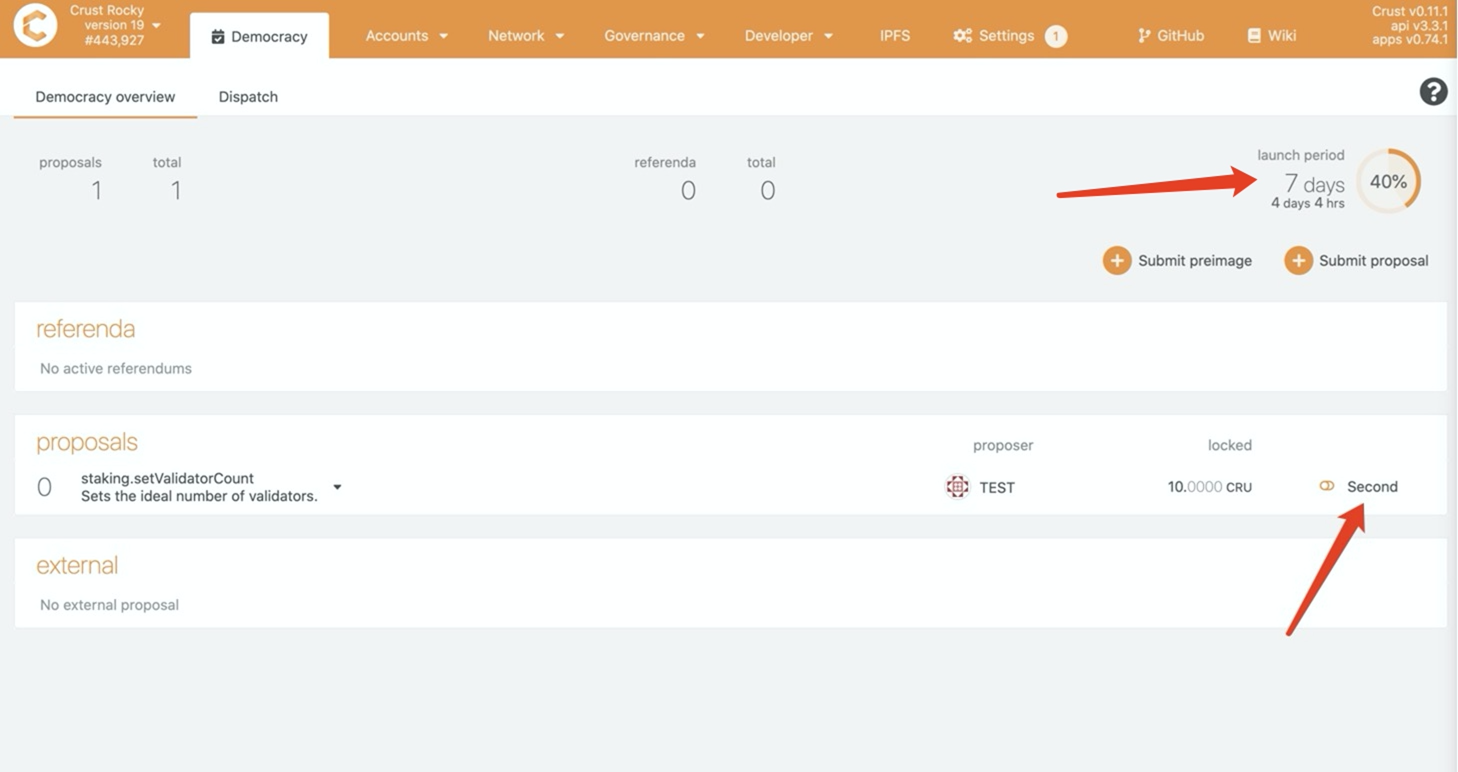Click the external section heading
The image size is (1458, 772).
77,565
